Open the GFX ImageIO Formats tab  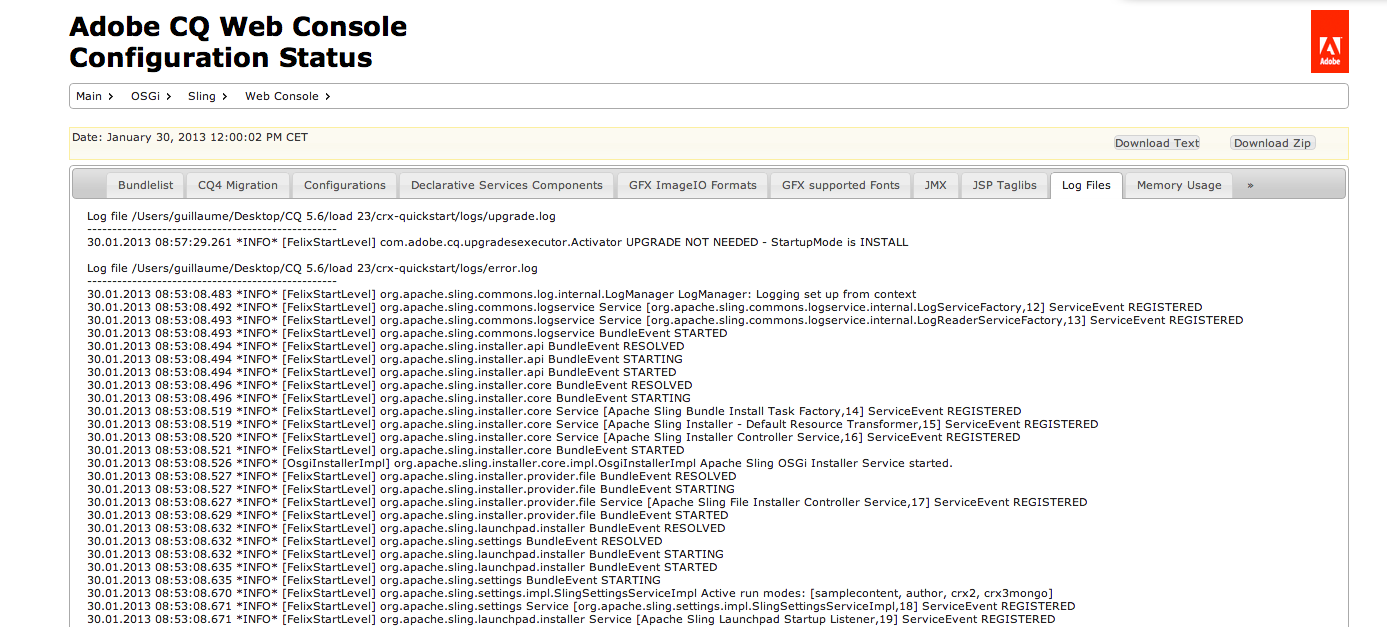click(x=693, y=185)
